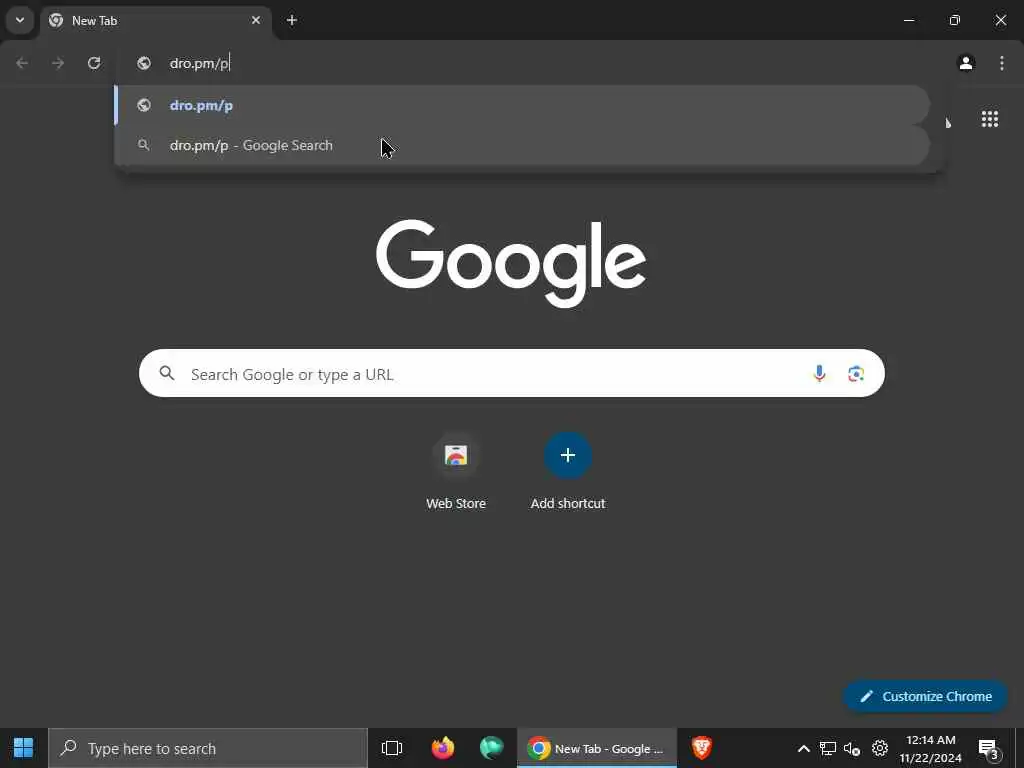Click the search magnifier in Google search box
1024x768 pixels.
pos(167,373)
